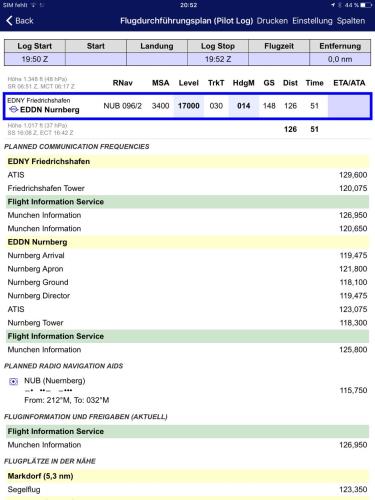Tap the MSA value 3400

point(160,106)
